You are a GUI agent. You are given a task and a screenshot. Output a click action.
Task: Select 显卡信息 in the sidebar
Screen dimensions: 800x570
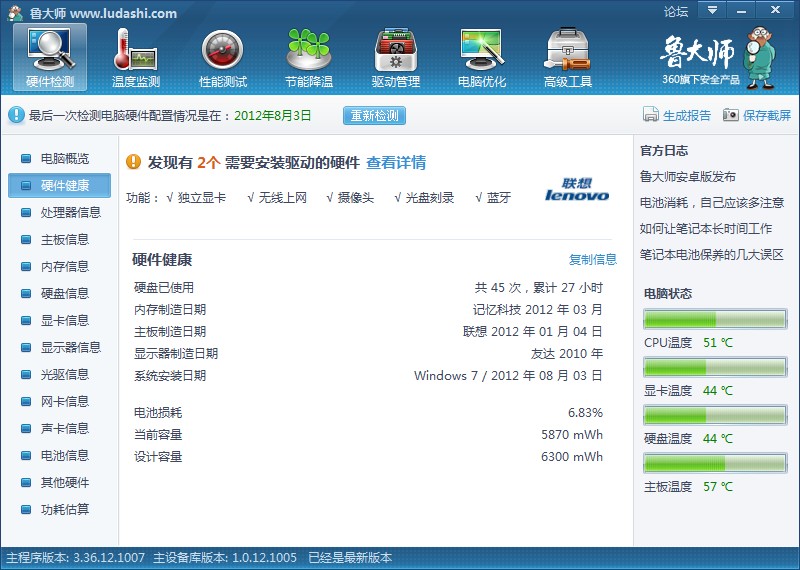pyautogui.click(x=60, y=320)
